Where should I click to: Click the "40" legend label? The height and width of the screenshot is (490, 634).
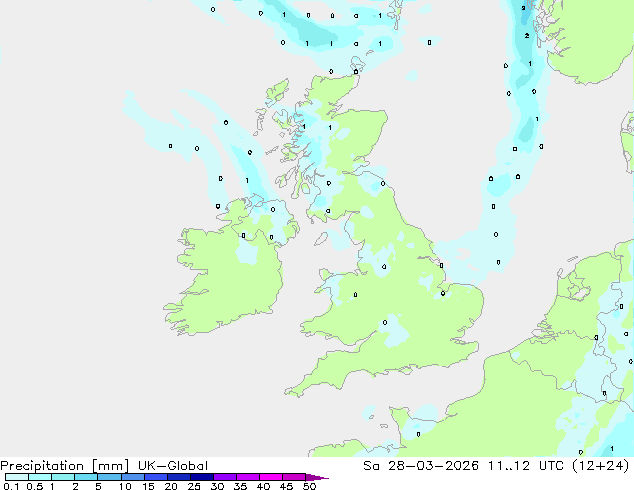point(263,486)
